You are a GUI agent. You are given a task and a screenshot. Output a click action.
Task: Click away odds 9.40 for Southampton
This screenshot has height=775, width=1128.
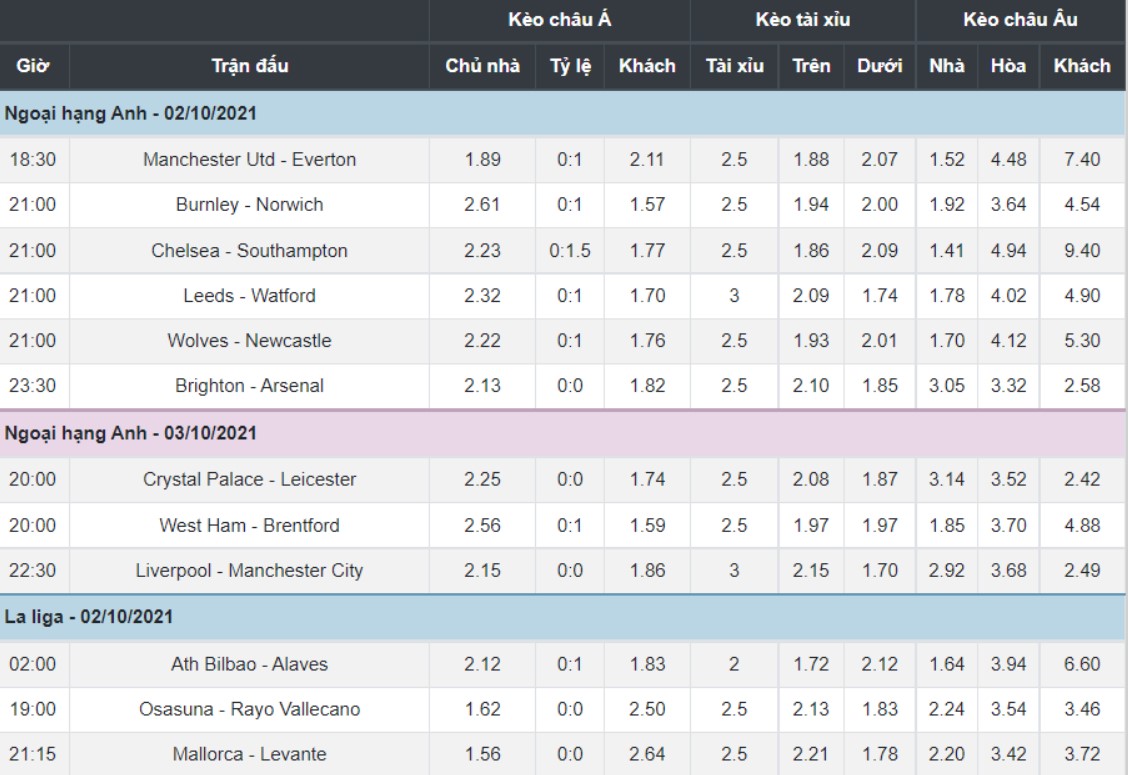tap(1082, 250)
